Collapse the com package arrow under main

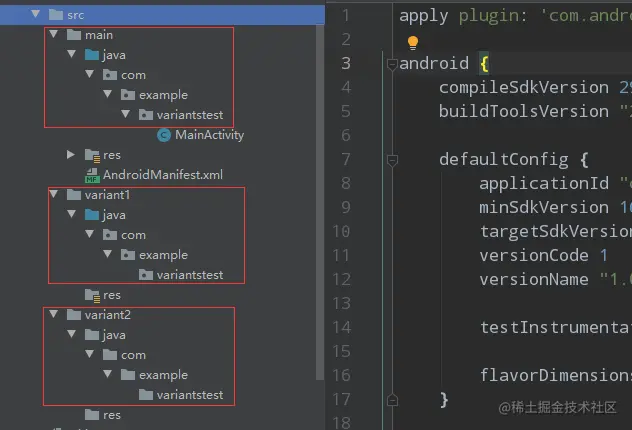click(x=89, y=74)
